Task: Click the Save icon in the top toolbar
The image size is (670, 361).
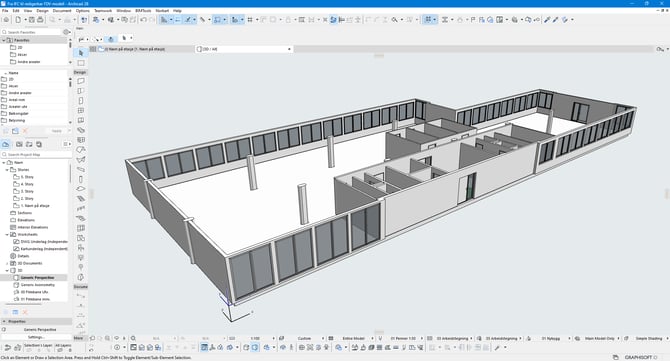Action: pos(32,20)
